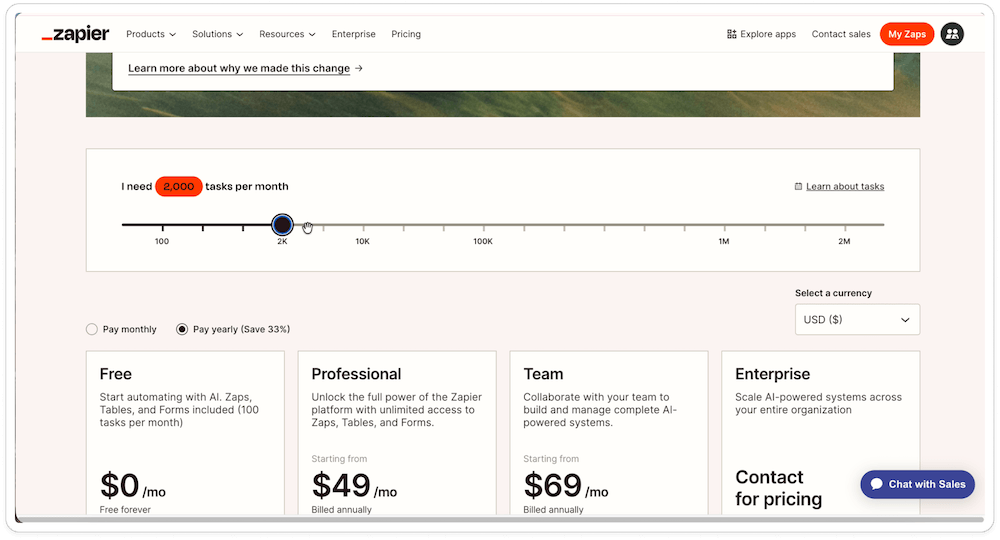
Task: Click the Explore apps grid icon
Action: [x=732, y=34]
